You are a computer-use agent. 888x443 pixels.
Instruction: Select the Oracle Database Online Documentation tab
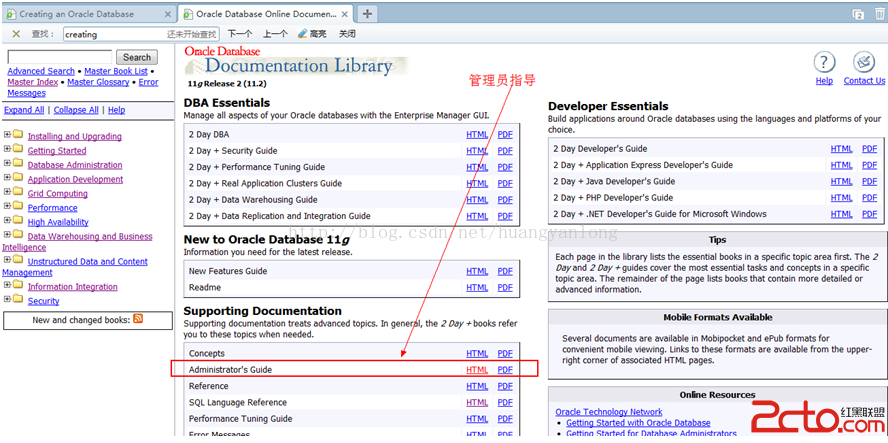tap(264, 14)
